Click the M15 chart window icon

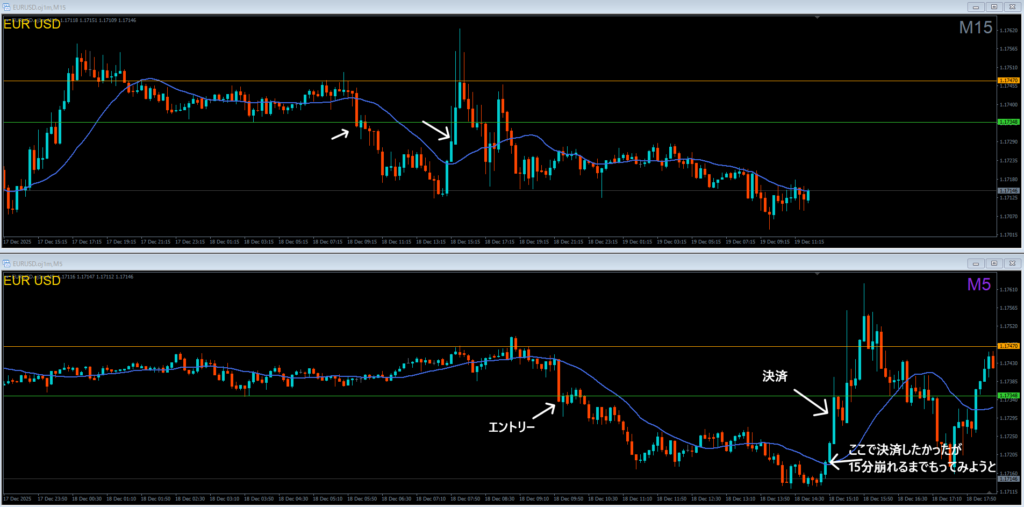coord(8,7)
